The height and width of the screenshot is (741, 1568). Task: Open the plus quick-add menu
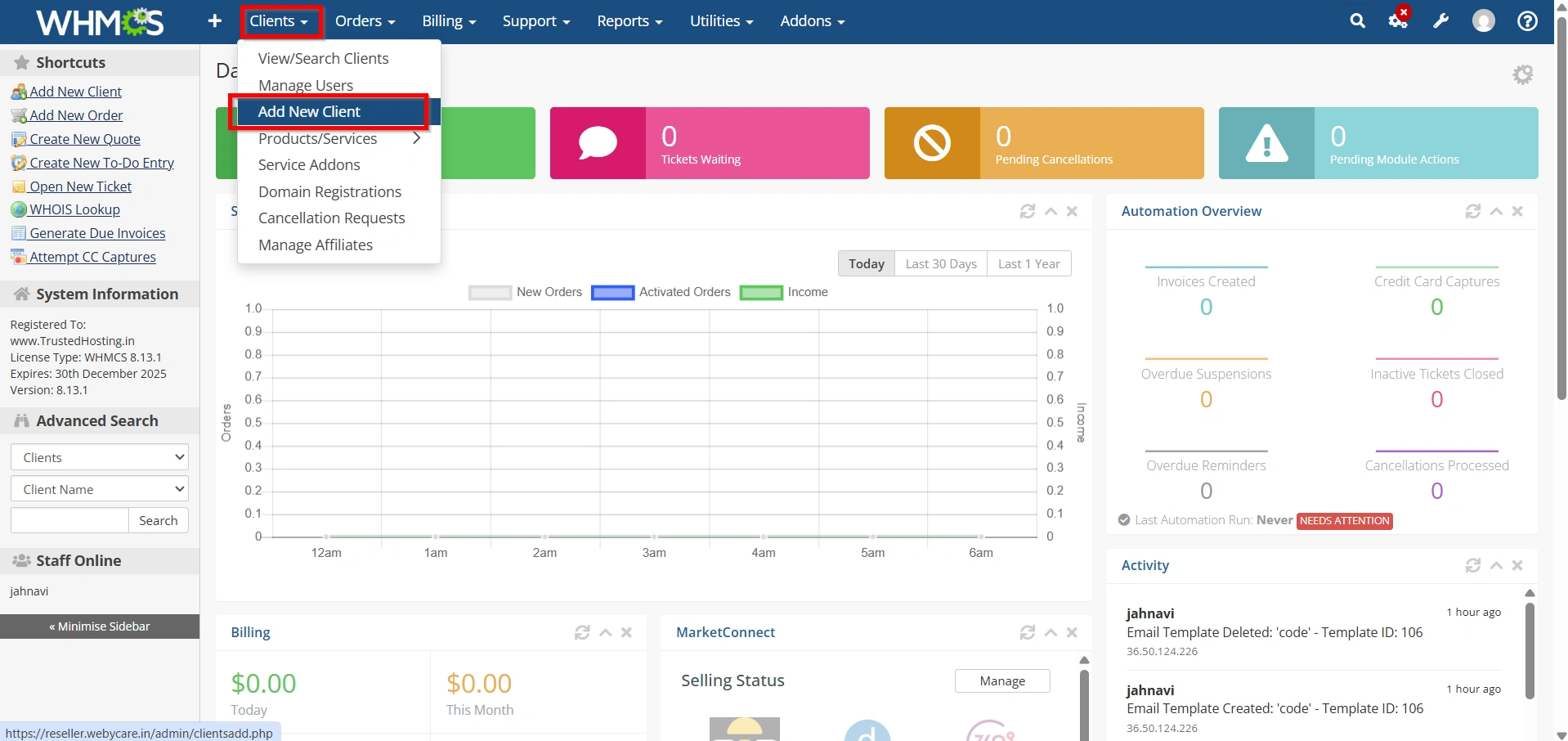[x=214, y=21]
